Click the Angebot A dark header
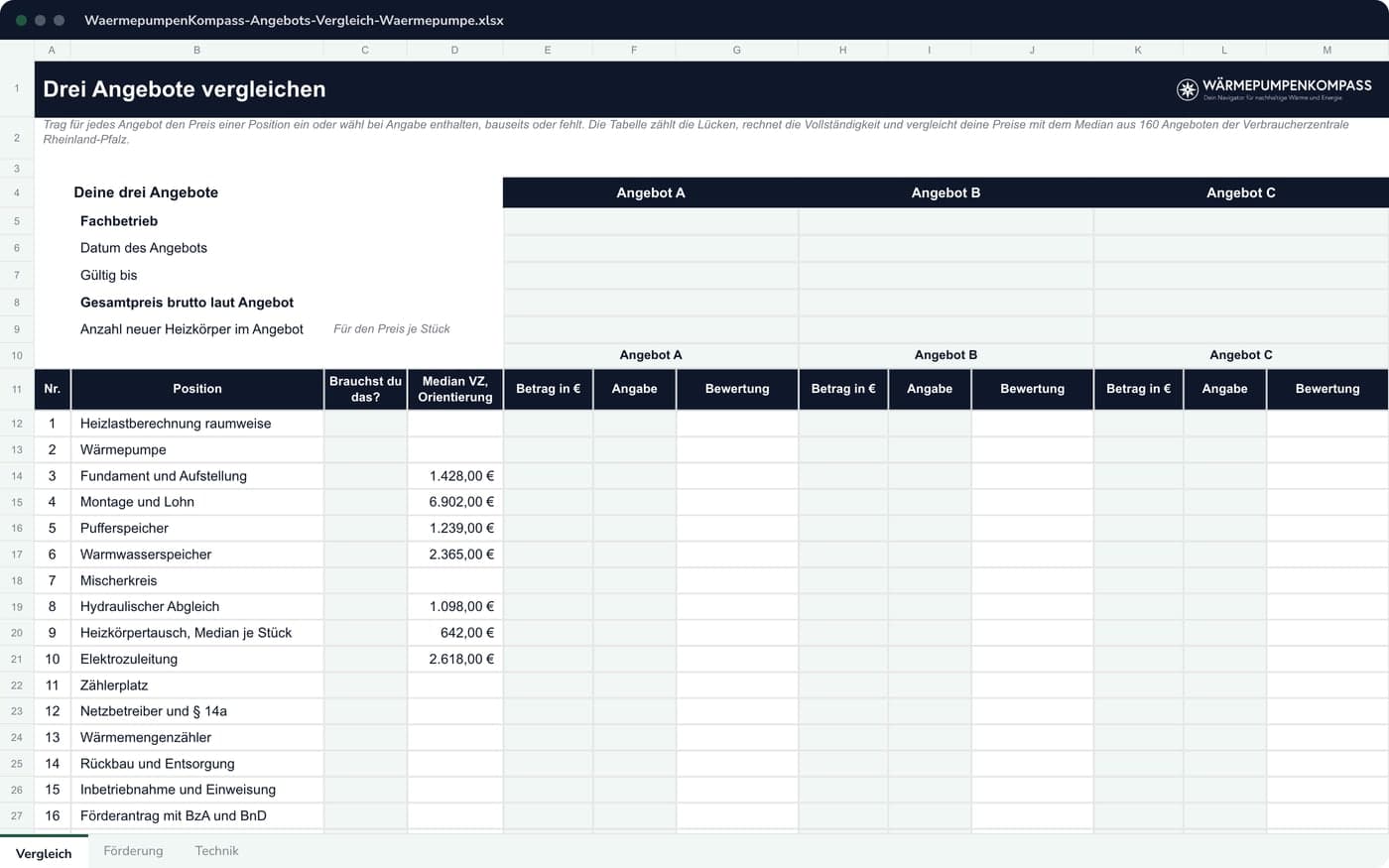This screenshot has width=1389, height=868. [651, 192]
